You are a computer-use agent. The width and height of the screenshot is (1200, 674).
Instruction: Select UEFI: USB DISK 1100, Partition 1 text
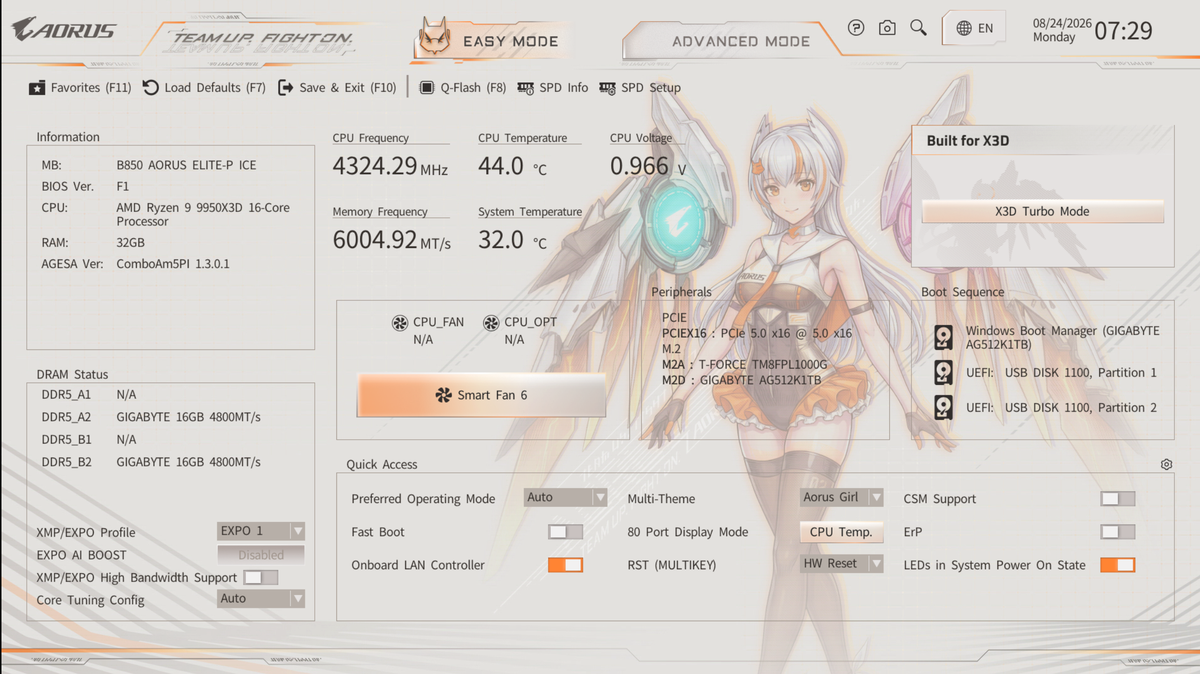pyautogui.click(x=1061, y=373)
